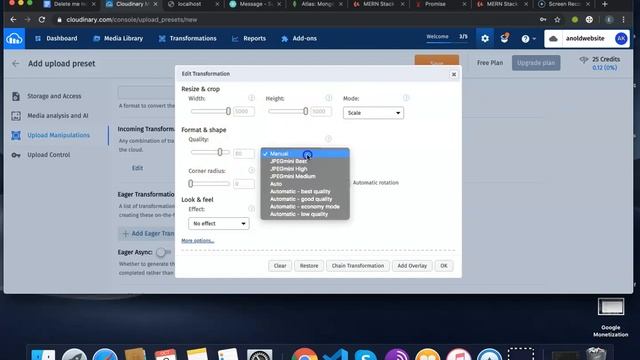Click the Chain Transformation button
640x360 pixels.
click(x=358, y=266)
